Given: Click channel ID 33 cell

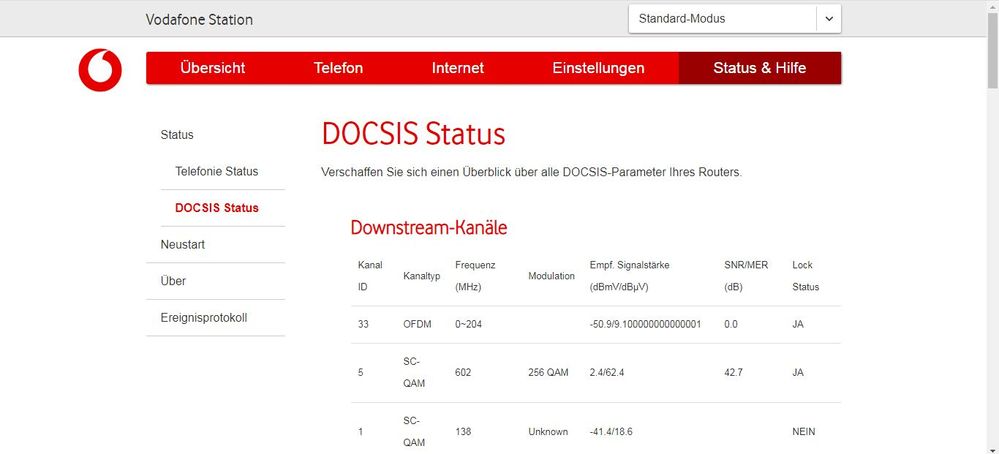Looking at the screenshot, I should 363,324.
